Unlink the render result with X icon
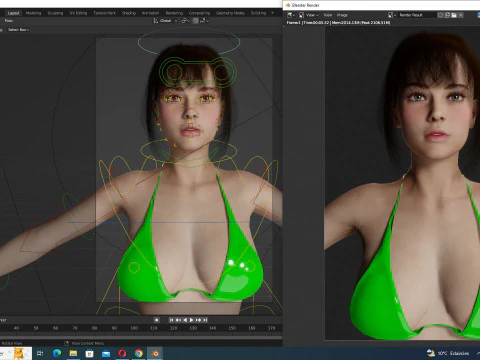This screenshot has width=480, height=360. tap(461, 15)
